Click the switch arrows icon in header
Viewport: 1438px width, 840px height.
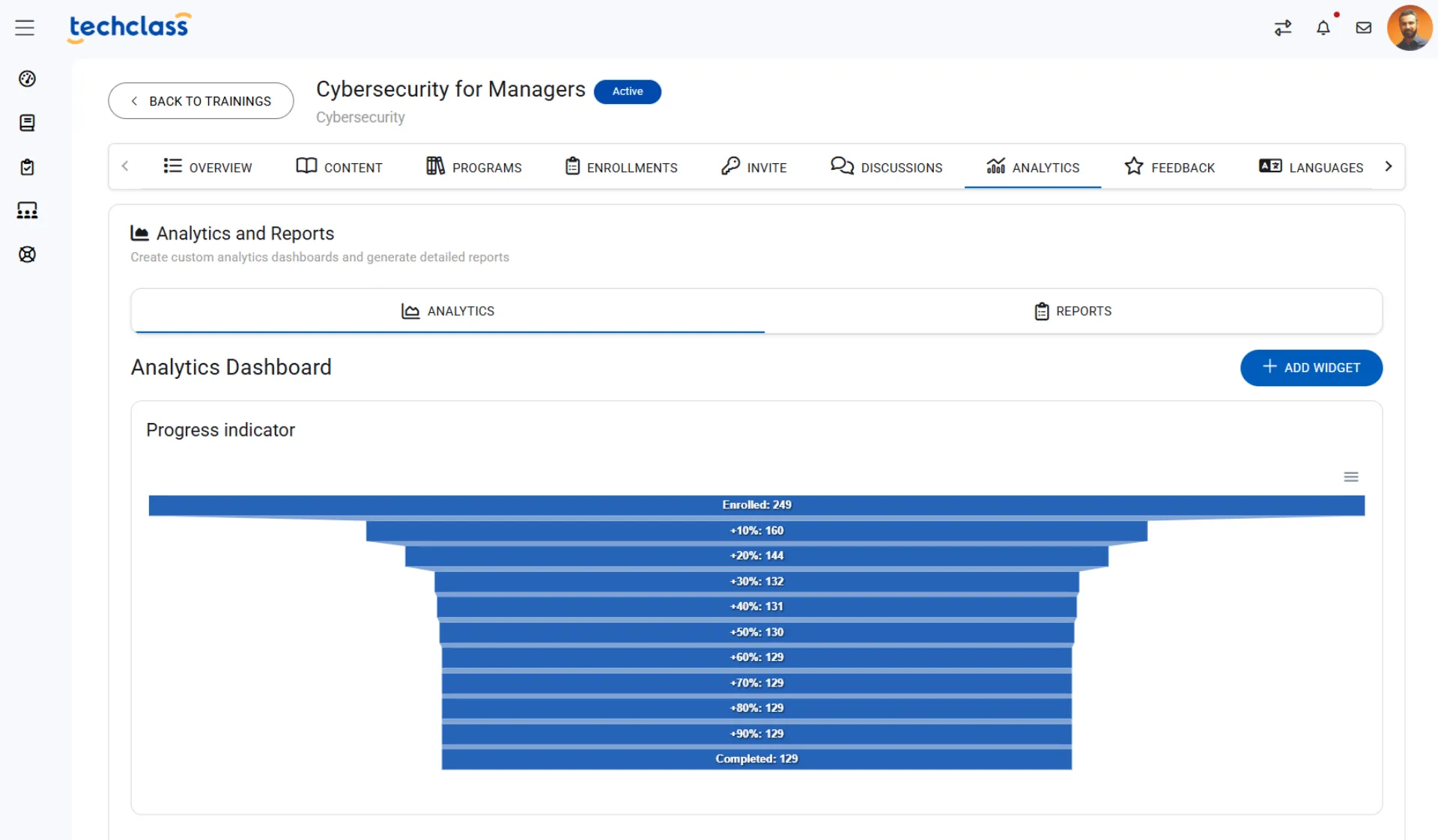[x=1283, y=28]
